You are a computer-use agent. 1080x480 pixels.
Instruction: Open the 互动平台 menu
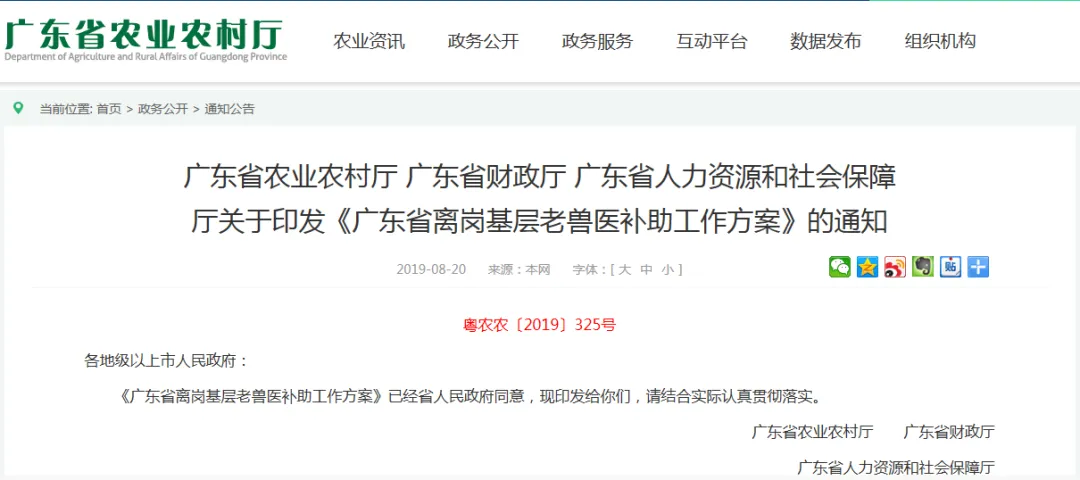click(712, 41)
